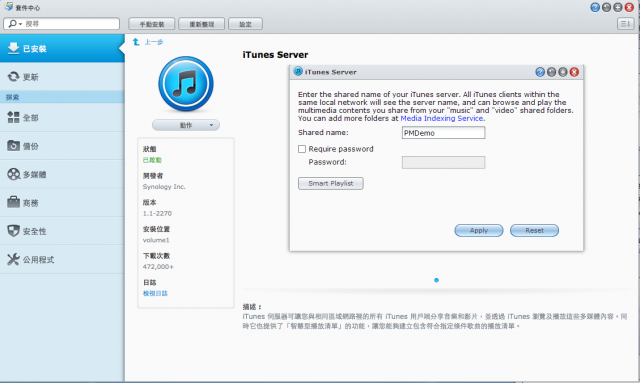The width and height of the screenshot is (640, 383).
Task: Click the blue screenshot pagination dot
Action: point(436,280)
